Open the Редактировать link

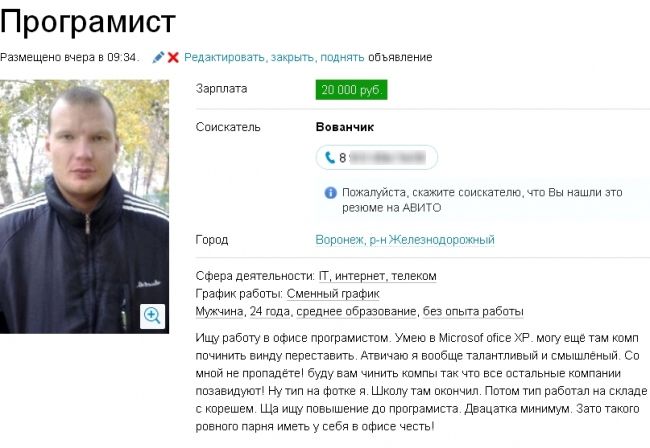point(224,57)
